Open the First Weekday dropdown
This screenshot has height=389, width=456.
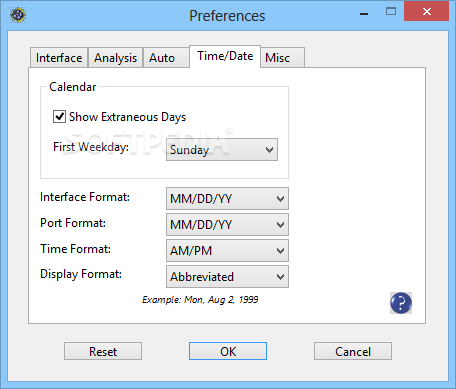[x=222, y=150]
